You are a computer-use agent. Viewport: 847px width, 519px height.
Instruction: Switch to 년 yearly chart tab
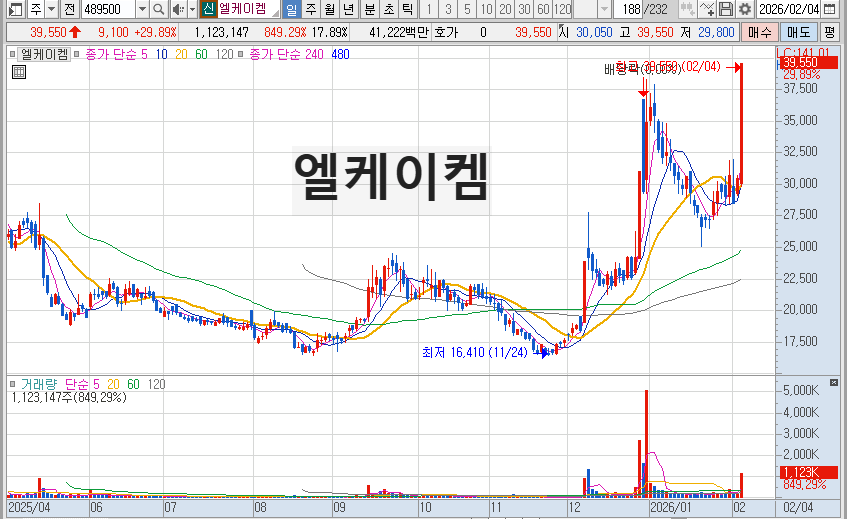click(x=348, y=9)
